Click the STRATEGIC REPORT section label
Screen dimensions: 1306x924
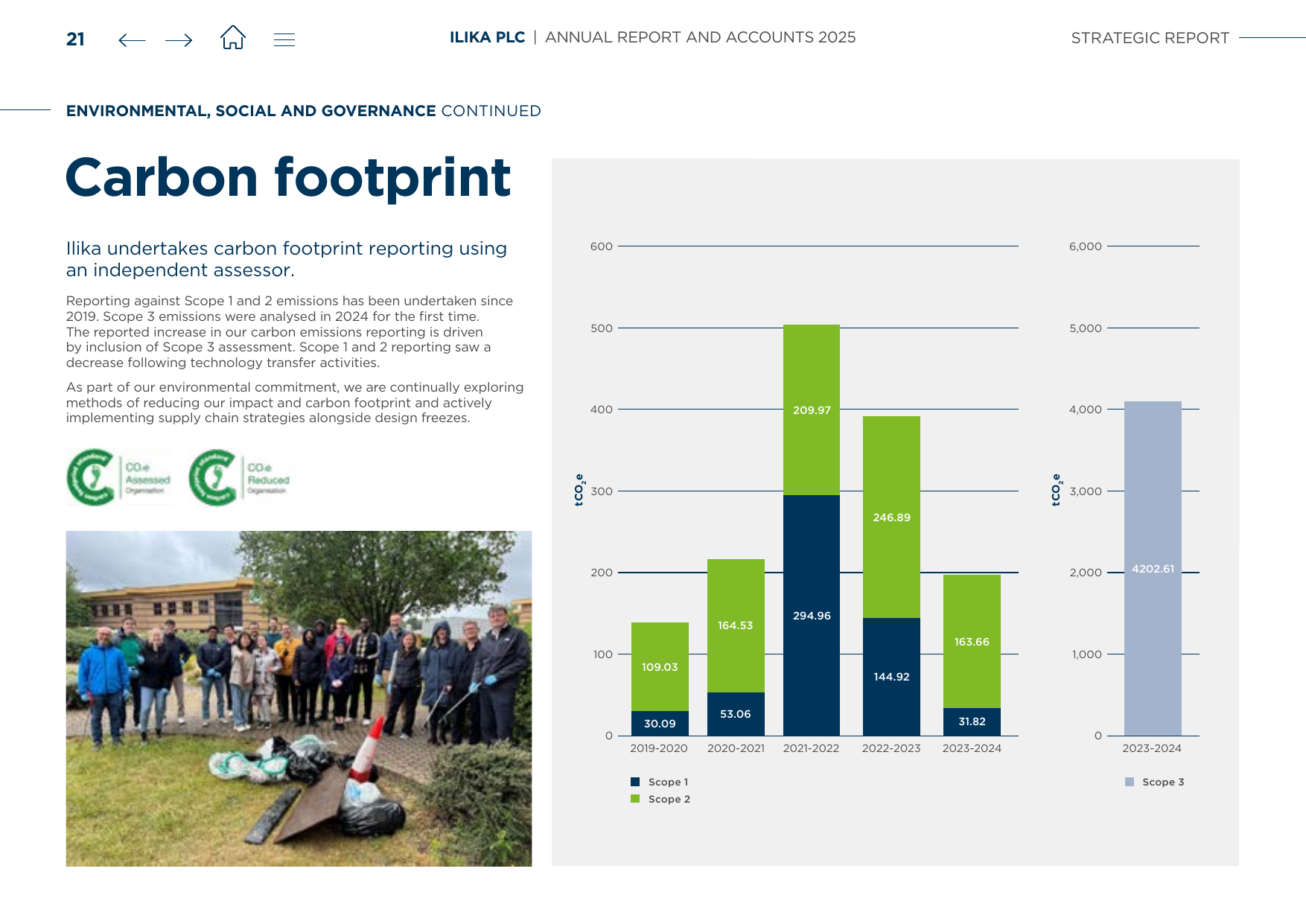pyautogui.click(x=1150, y=38)
